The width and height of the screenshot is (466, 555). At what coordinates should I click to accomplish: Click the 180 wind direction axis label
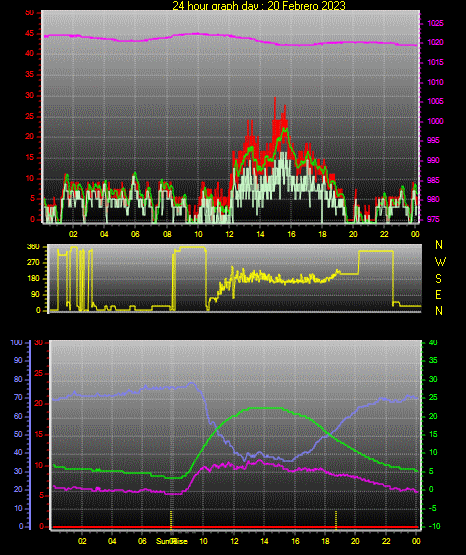(33, 279)
